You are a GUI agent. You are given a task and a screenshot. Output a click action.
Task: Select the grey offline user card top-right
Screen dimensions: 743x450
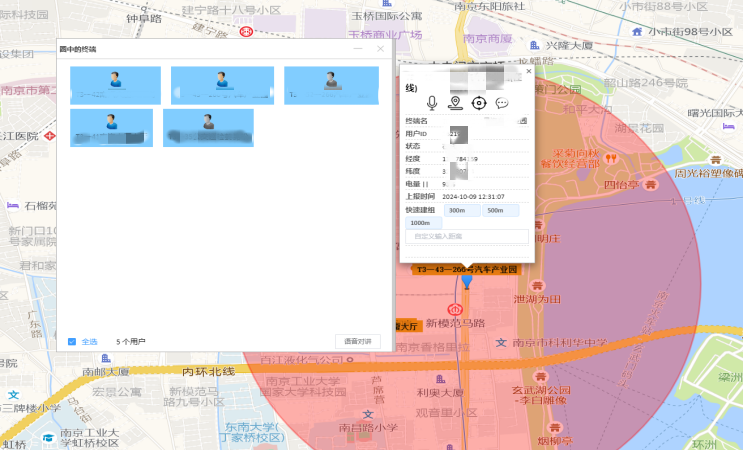pos(331,86)
